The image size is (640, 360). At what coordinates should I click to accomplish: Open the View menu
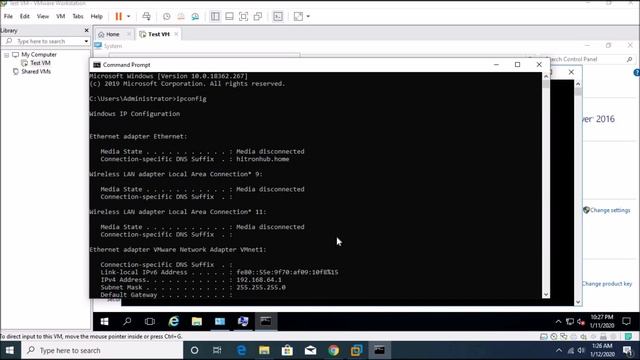click(x=43, y=16)
